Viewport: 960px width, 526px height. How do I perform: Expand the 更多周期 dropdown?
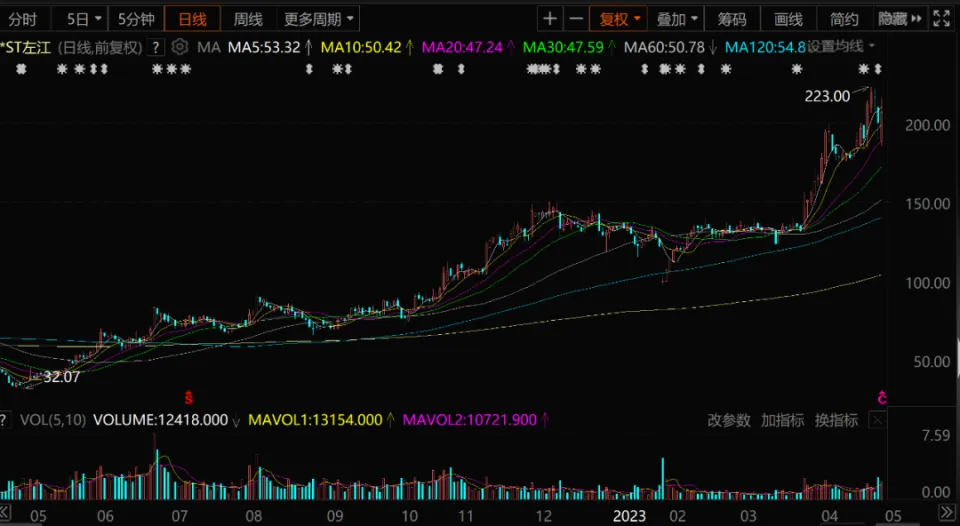coord(317,19)
